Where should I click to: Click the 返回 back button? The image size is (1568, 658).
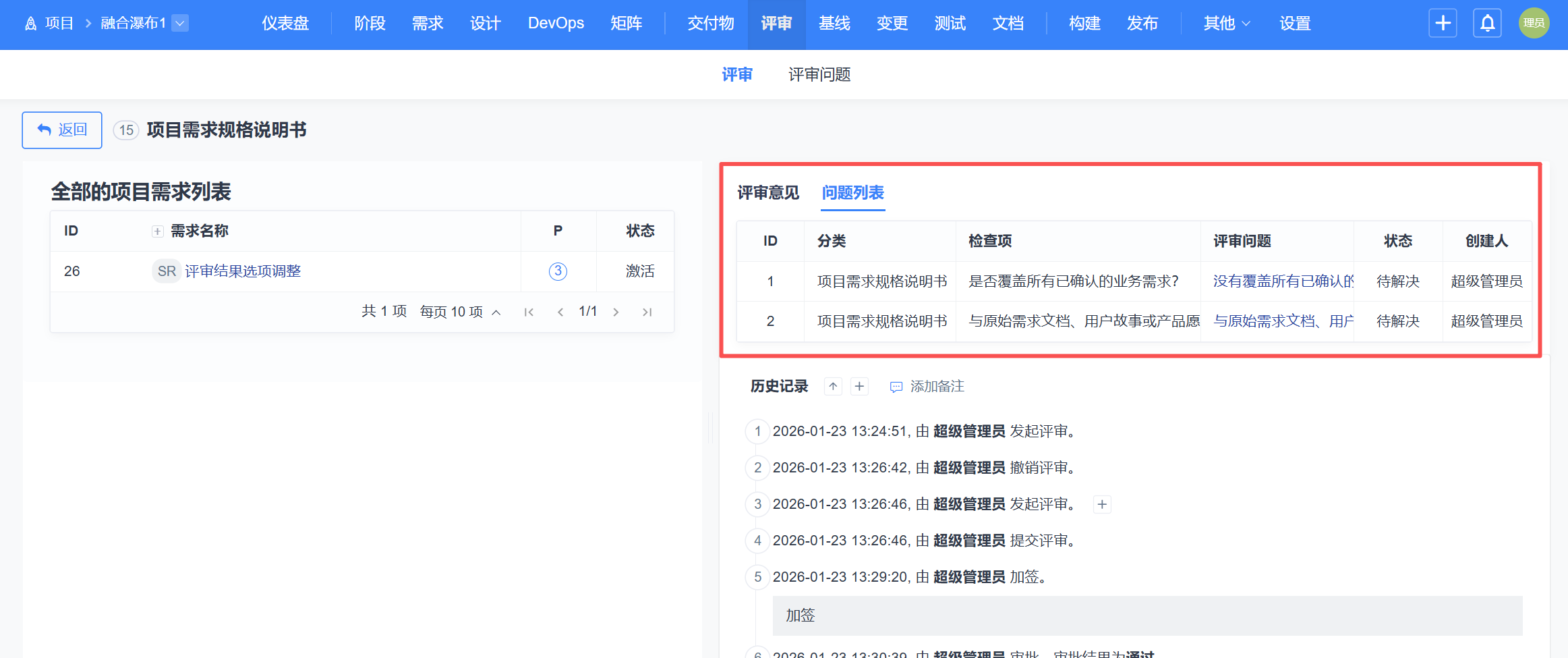pos(62,130)
